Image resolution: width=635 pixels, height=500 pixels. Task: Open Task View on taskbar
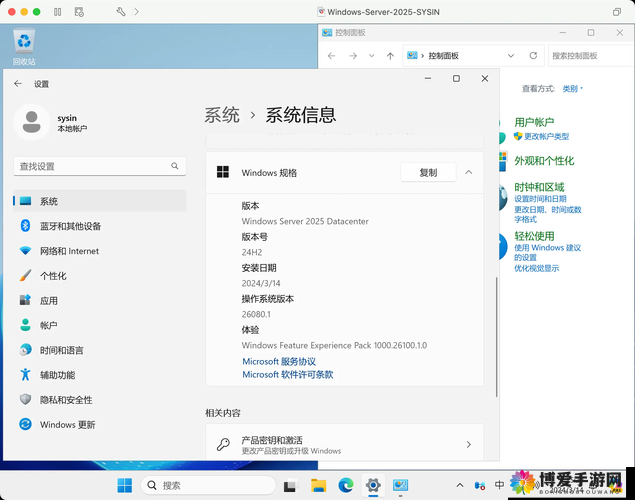point(290,485)
